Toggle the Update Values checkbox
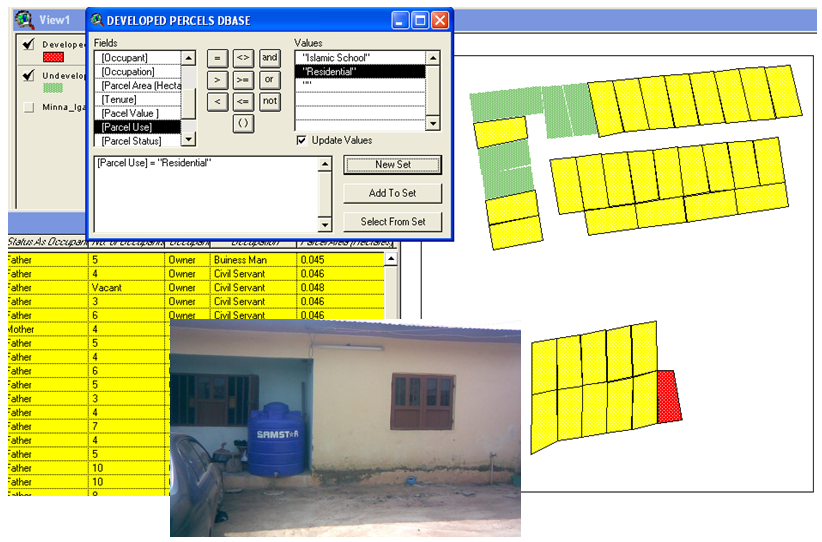 point(302,141)
